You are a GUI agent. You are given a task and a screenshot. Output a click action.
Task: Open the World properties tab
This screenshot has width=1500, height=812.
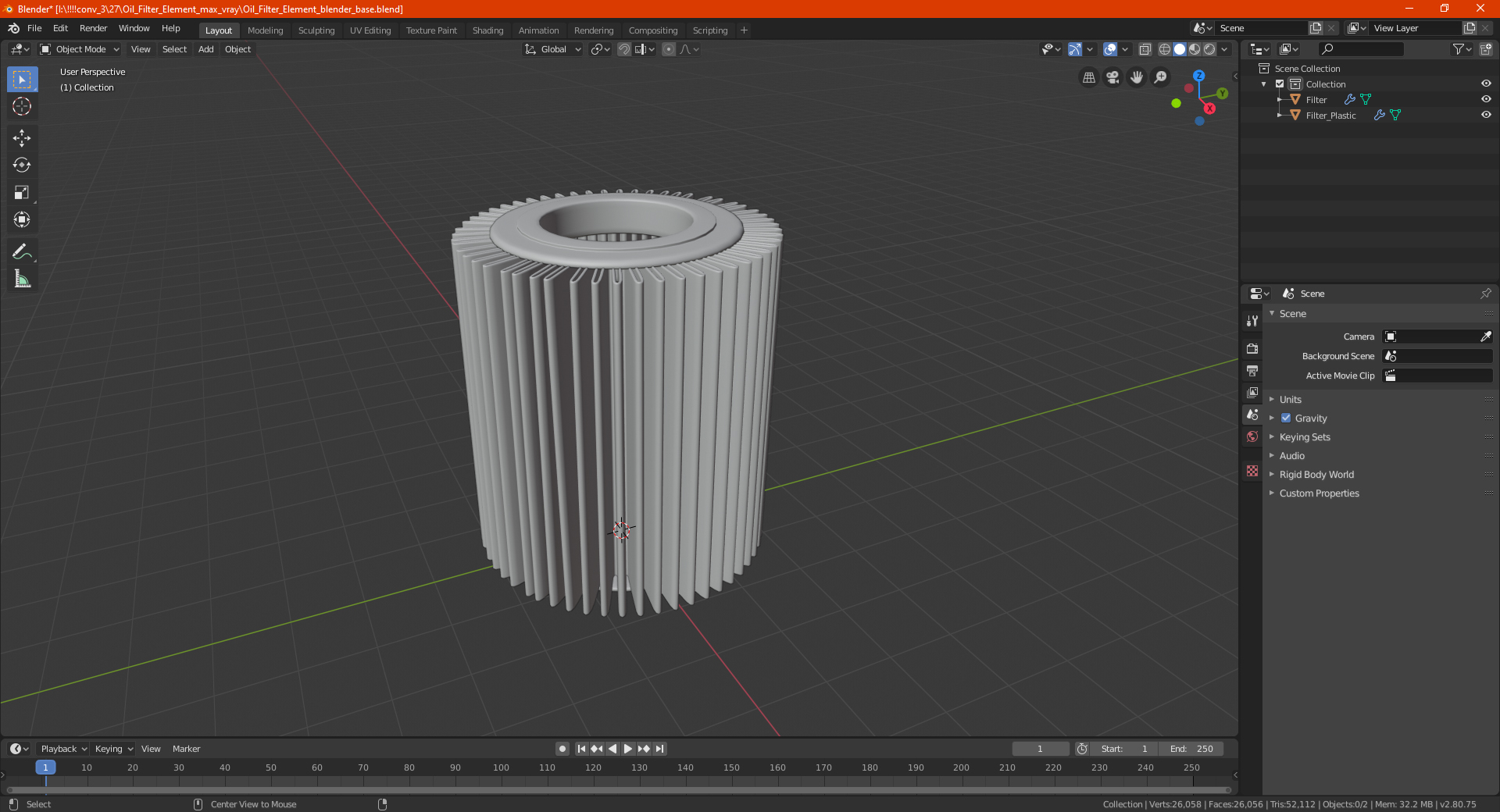coord(1252,436)
